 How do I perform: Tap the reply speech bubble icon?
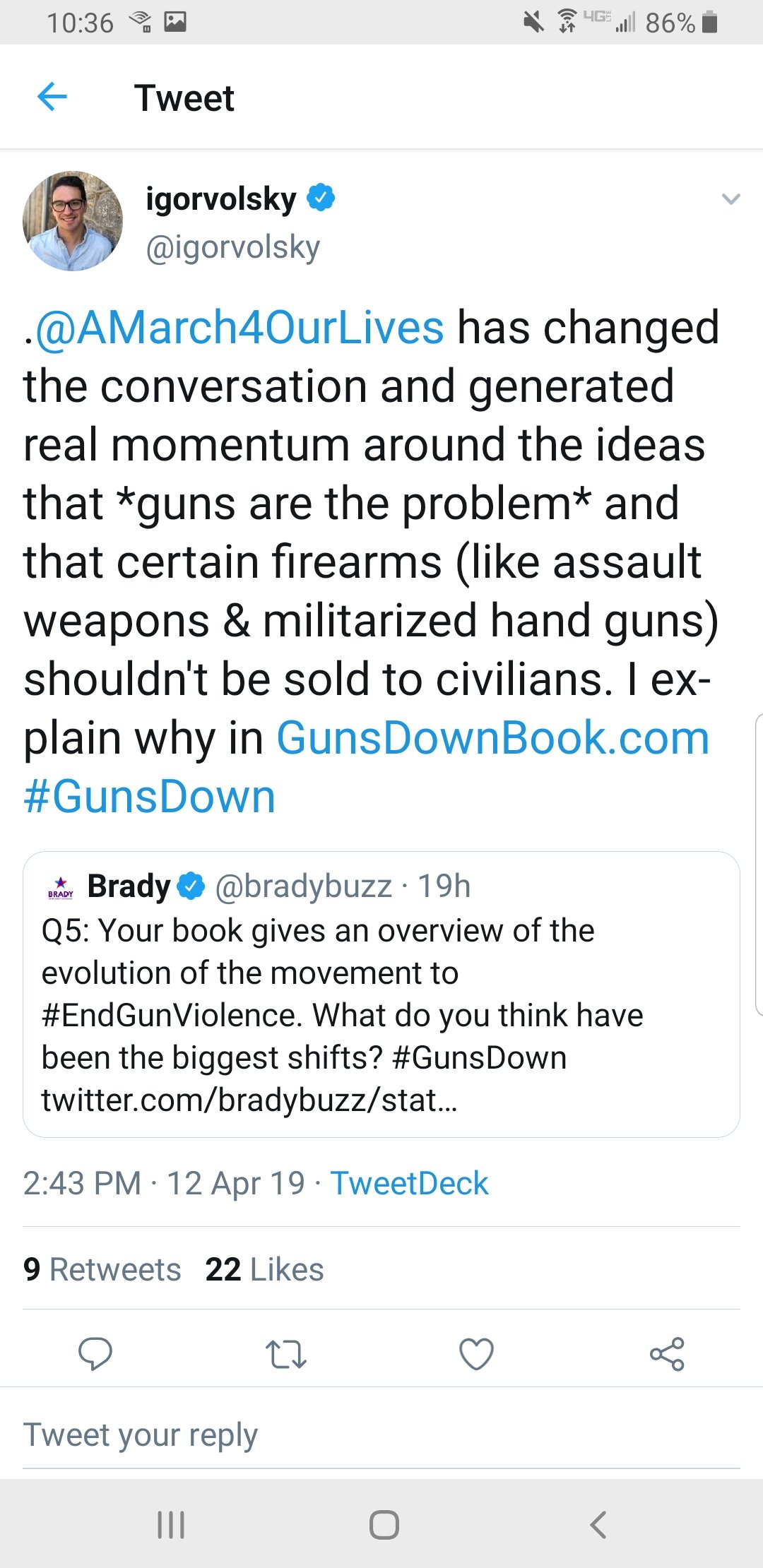95,1353
